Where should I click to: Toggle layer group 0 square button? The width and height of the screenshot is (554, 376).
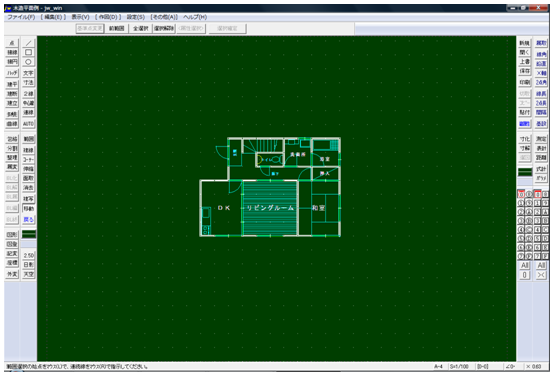(x=537, y=194)
